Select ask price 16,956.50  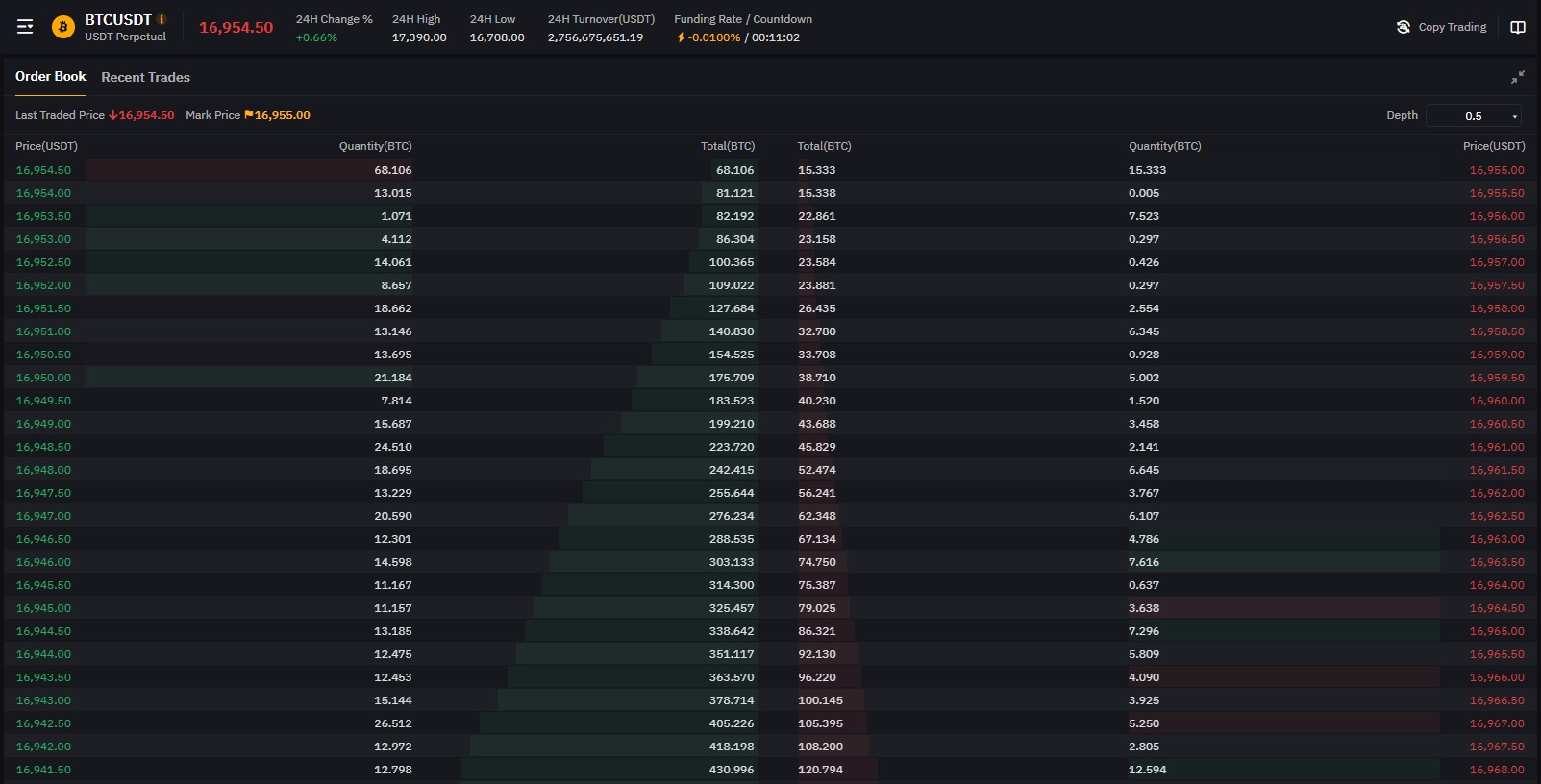[1497, 239]
